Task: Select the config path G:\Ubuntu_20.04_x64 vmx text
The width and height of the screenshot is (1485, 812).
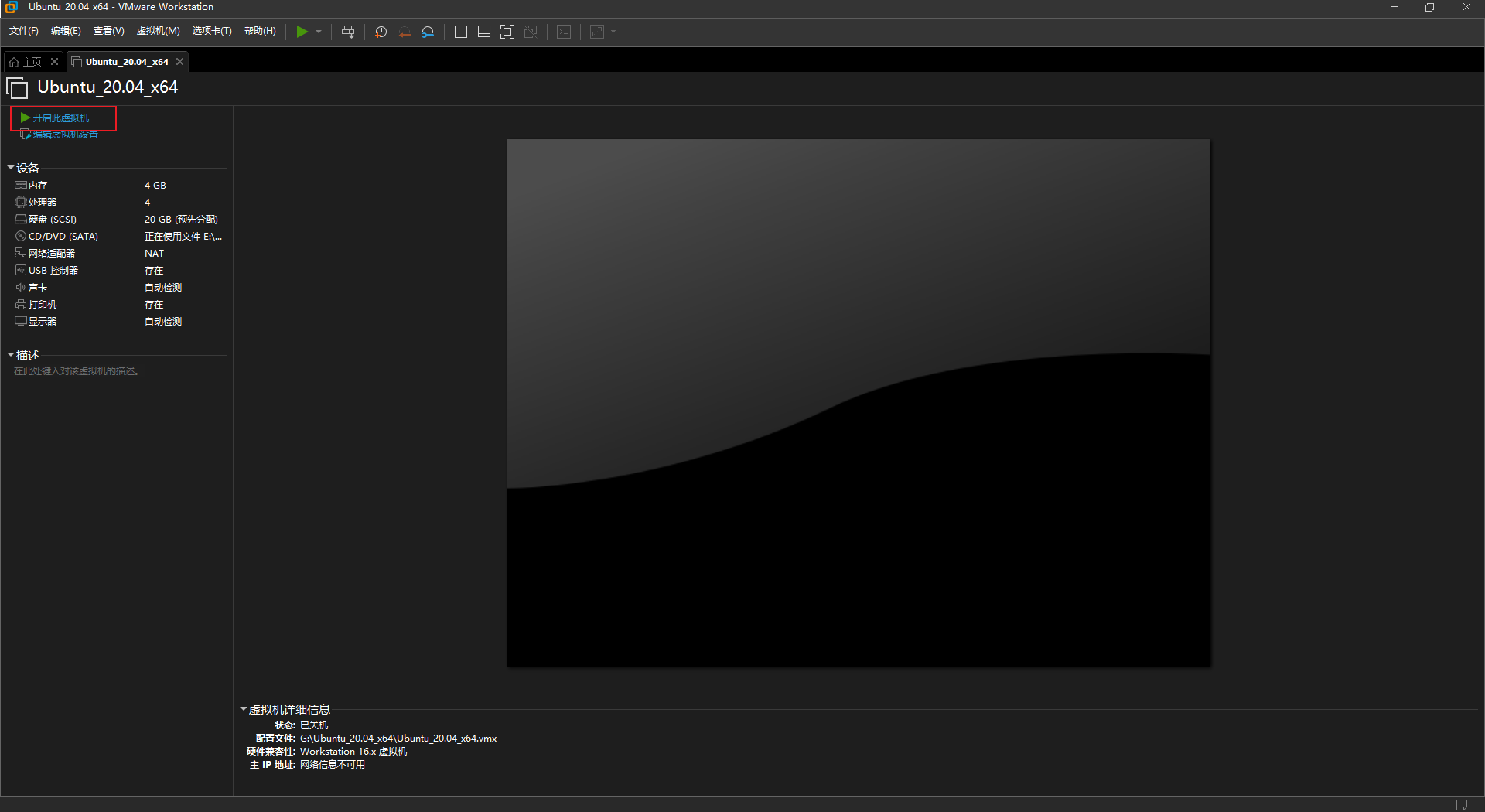Action: (x=398, y=739)
